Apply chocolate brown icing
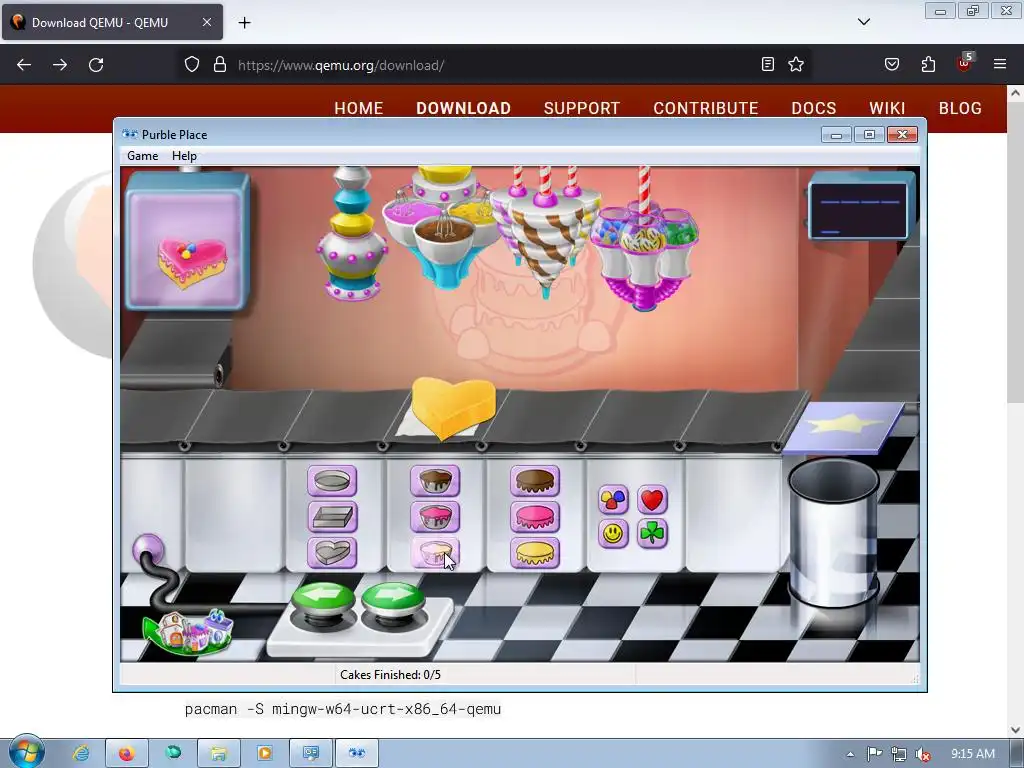Screen dimensions: 1024x768 click(535, 481)
